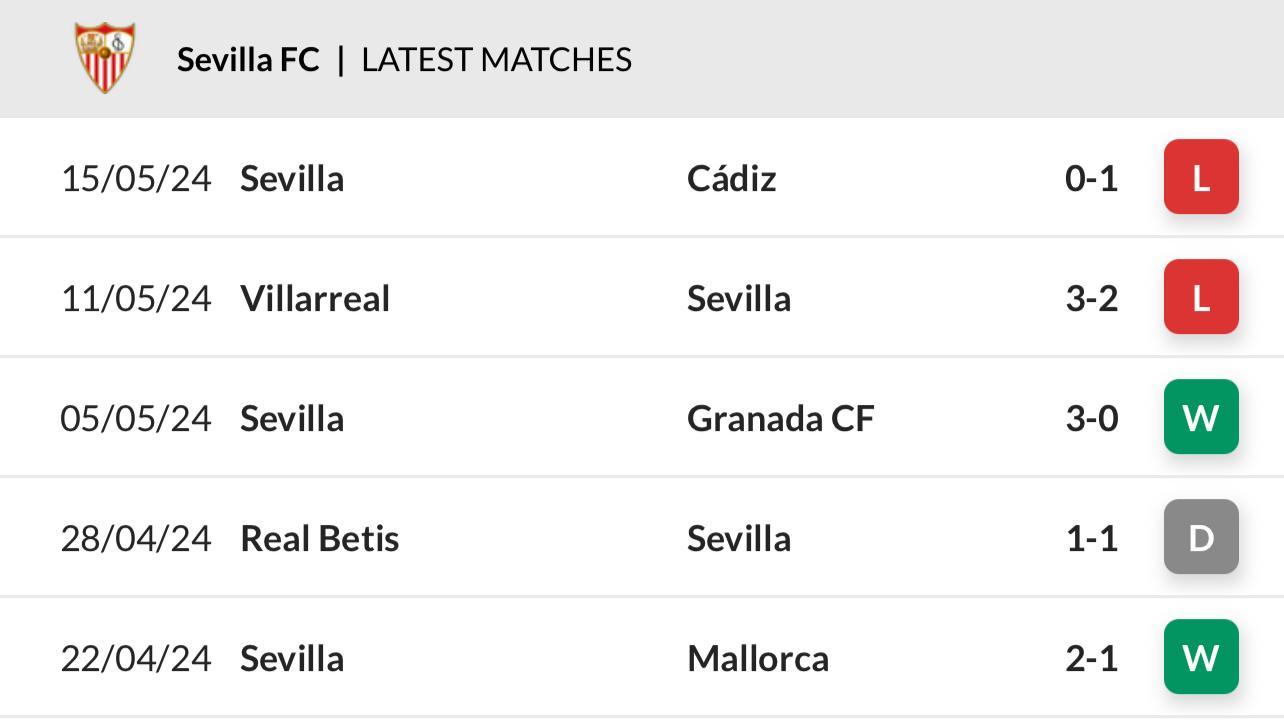The height and width of the screenshot is (720, 1284).
Task: Click the 3-0 Granada CF score
Action: coord(1092,418)
